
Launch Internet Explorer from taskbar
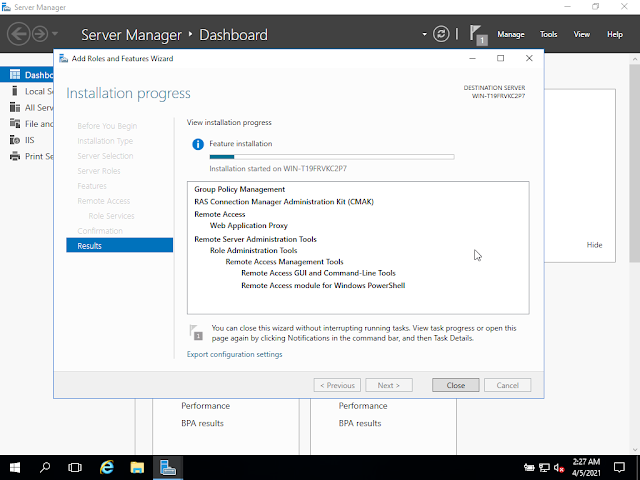107,468
